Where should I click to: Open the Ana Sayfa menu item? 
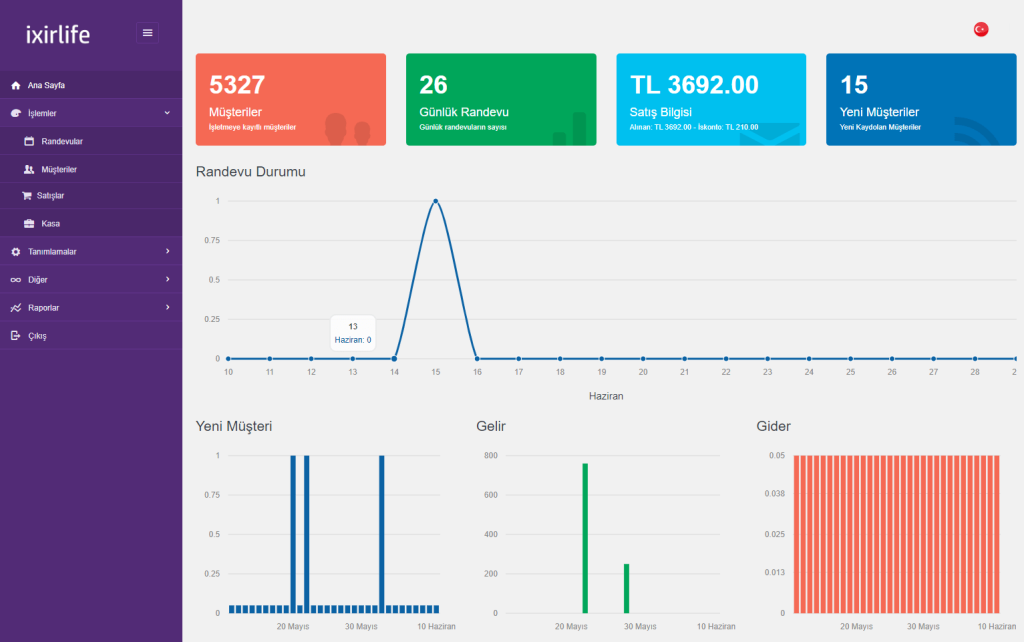tap(91, 85)
